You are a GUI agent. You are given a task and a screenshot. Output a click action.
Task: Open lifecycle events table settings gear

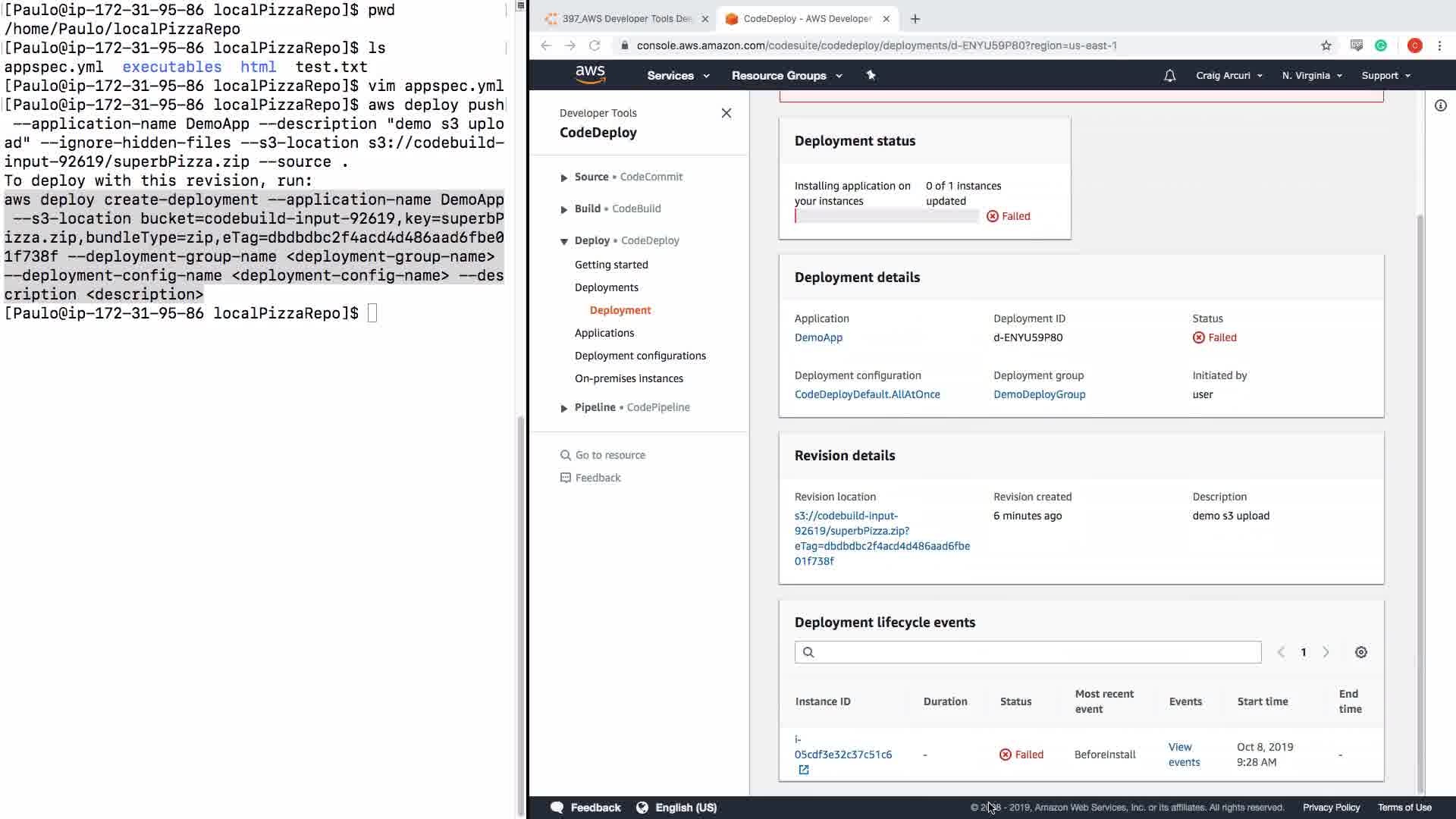click(1360, 652)
